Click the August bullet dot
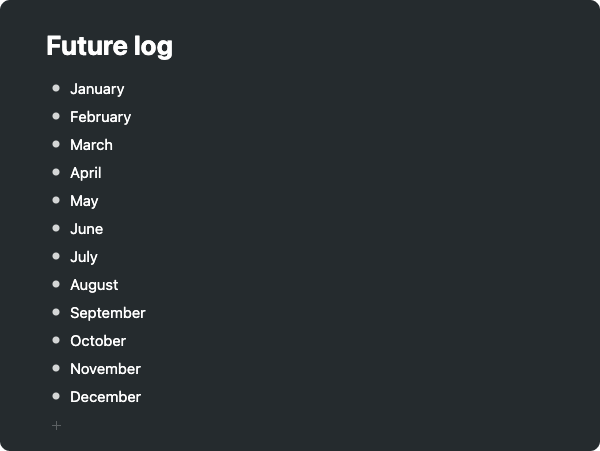The image size is (600, 451). (56, 284)
